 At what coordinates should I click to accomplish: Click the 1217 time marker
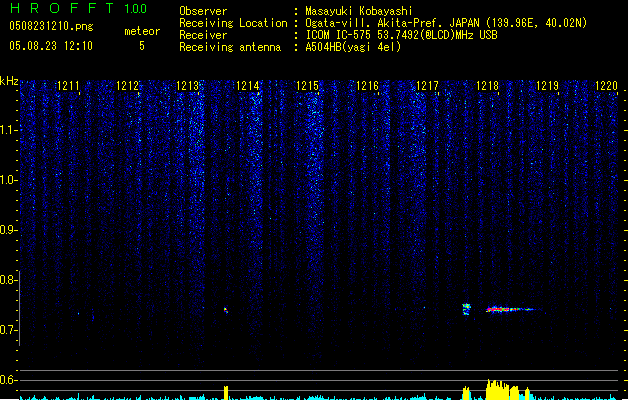427,86
